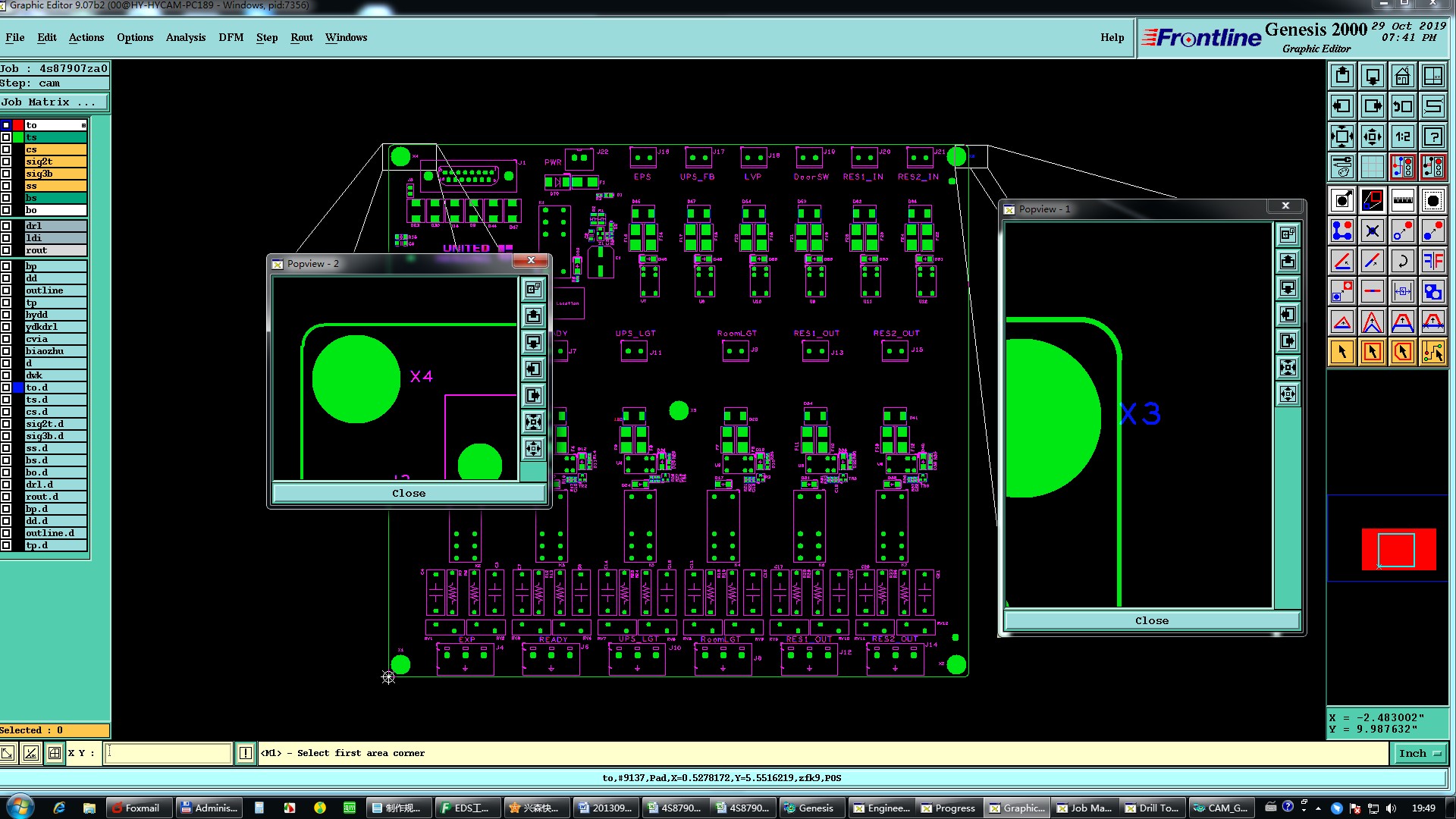
Task: Open Windows Start button
Action: point(20,807)
